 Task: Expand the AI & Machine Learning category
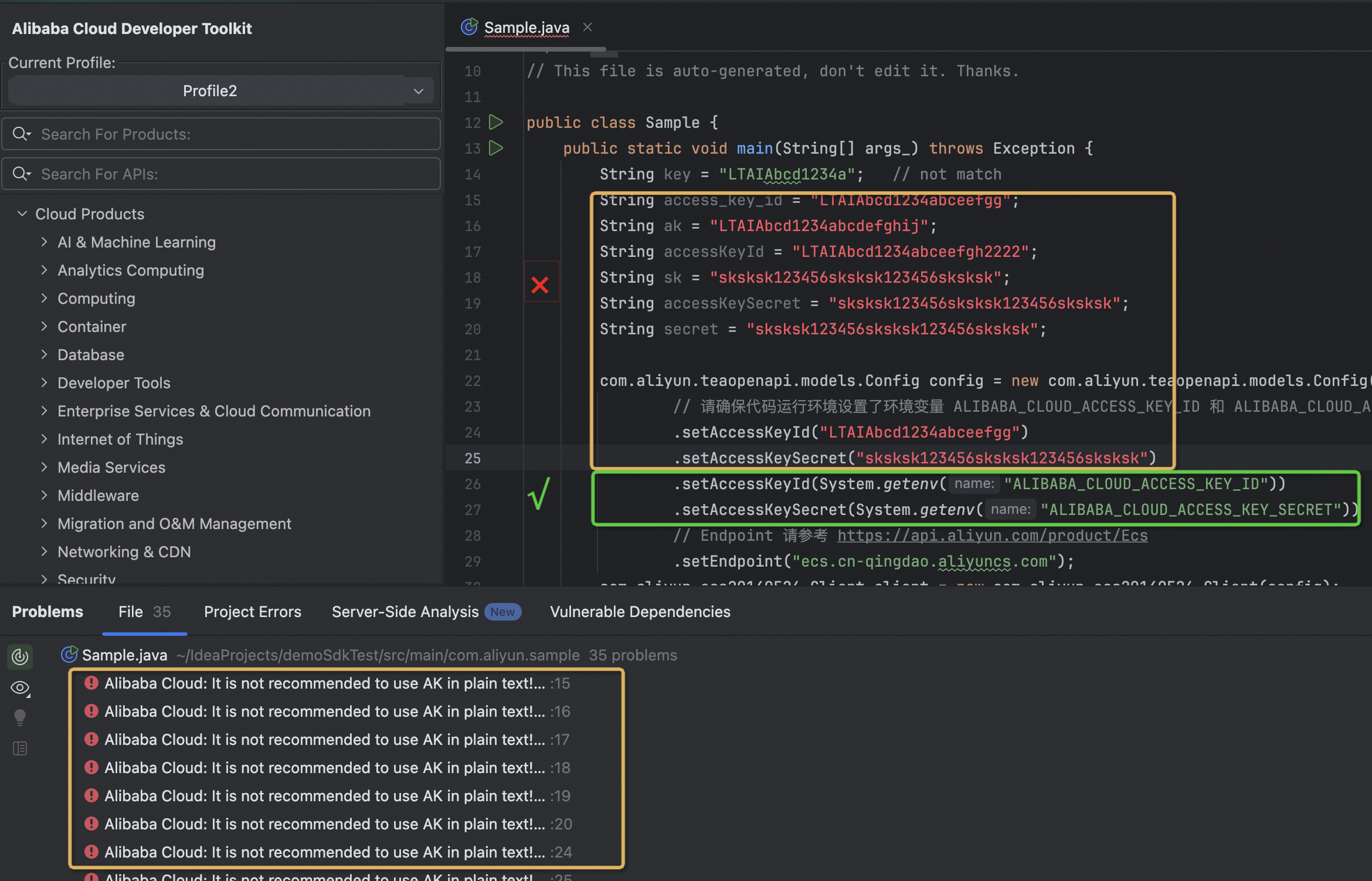click(x=44, y=242)
